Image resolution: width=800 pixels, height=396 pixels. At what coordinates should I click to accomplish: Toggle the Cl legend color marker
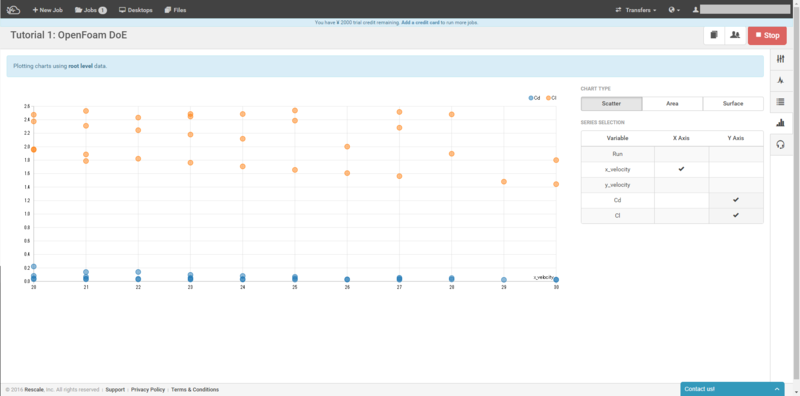tap(548, 97)
